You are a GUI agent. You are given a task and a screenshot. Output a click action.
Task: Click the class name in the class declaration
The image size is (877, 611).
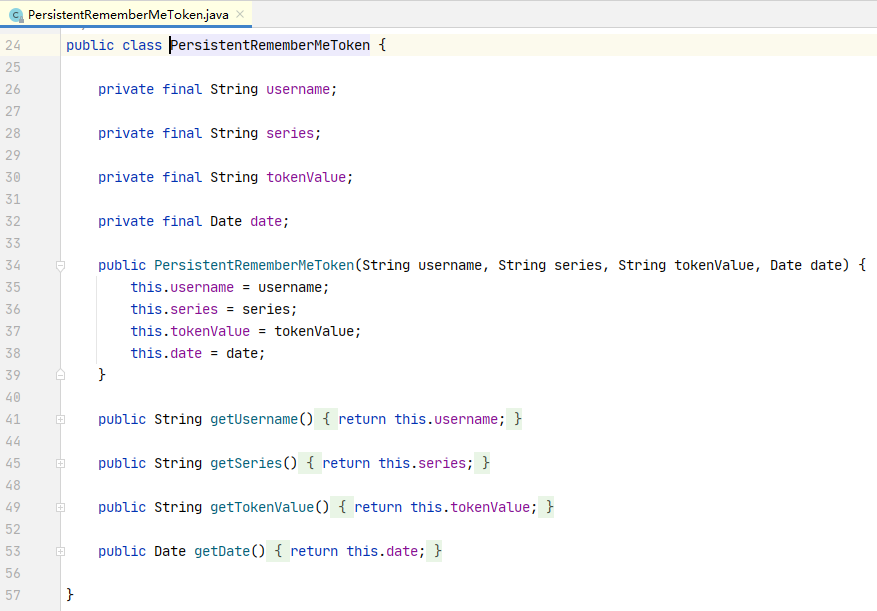(x=270, y=45)
